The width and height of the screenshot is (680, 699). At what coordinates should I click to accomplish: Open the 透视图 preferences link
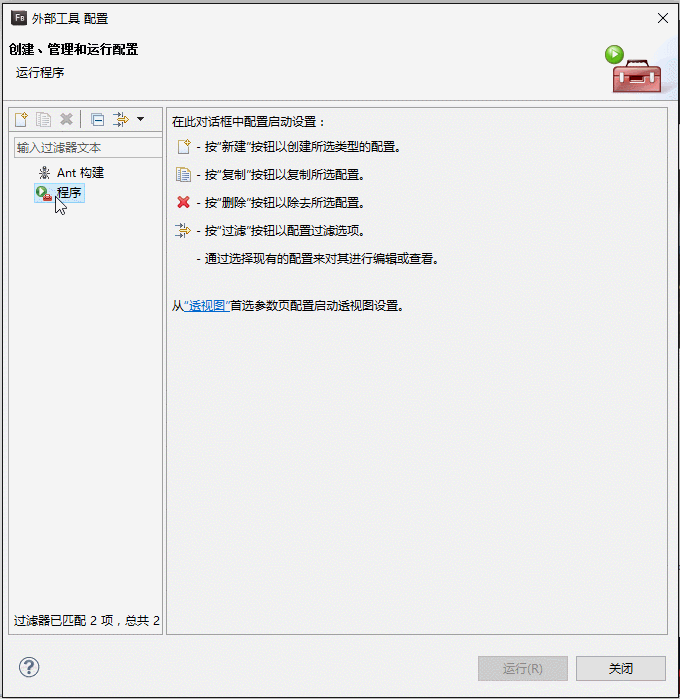pos(206,306)
